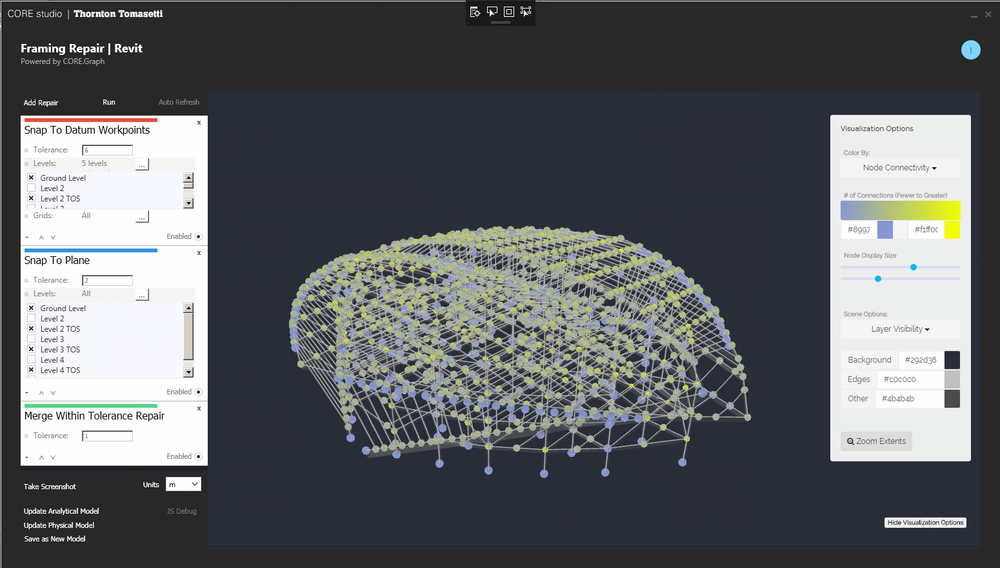The width and height of the screenshot is (1000, 568).
Task: Expand the Layer Visibility dropdown
Action: (x=900, y=329)
